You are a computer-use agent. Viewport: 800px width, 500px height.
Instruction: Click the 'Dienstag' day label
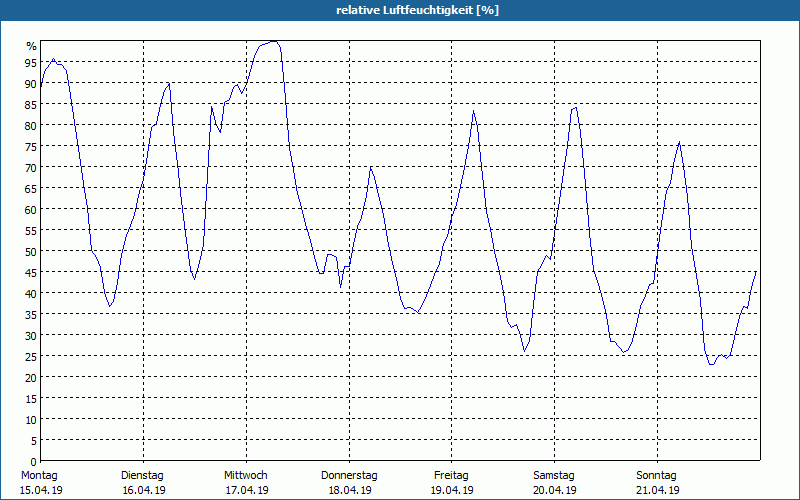(142, 476)
